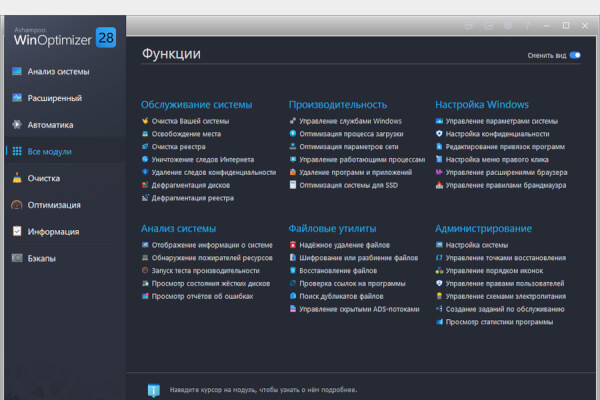Click the Оптимизация процесса загрузки icon
Image resolution: width=600 pixels, height=400 pixels.
pos(293,134)
